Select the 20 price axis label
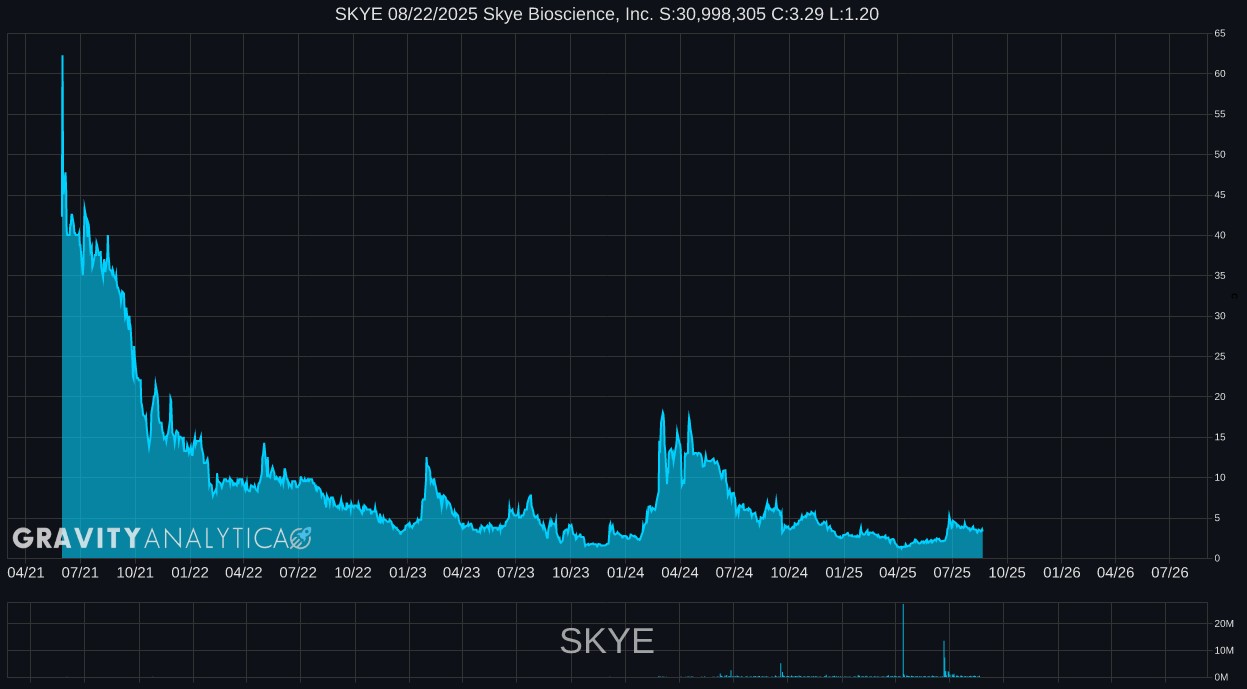Viewport: 1247px width, 689px height. pyautogui.click(x=1220, y=397)
